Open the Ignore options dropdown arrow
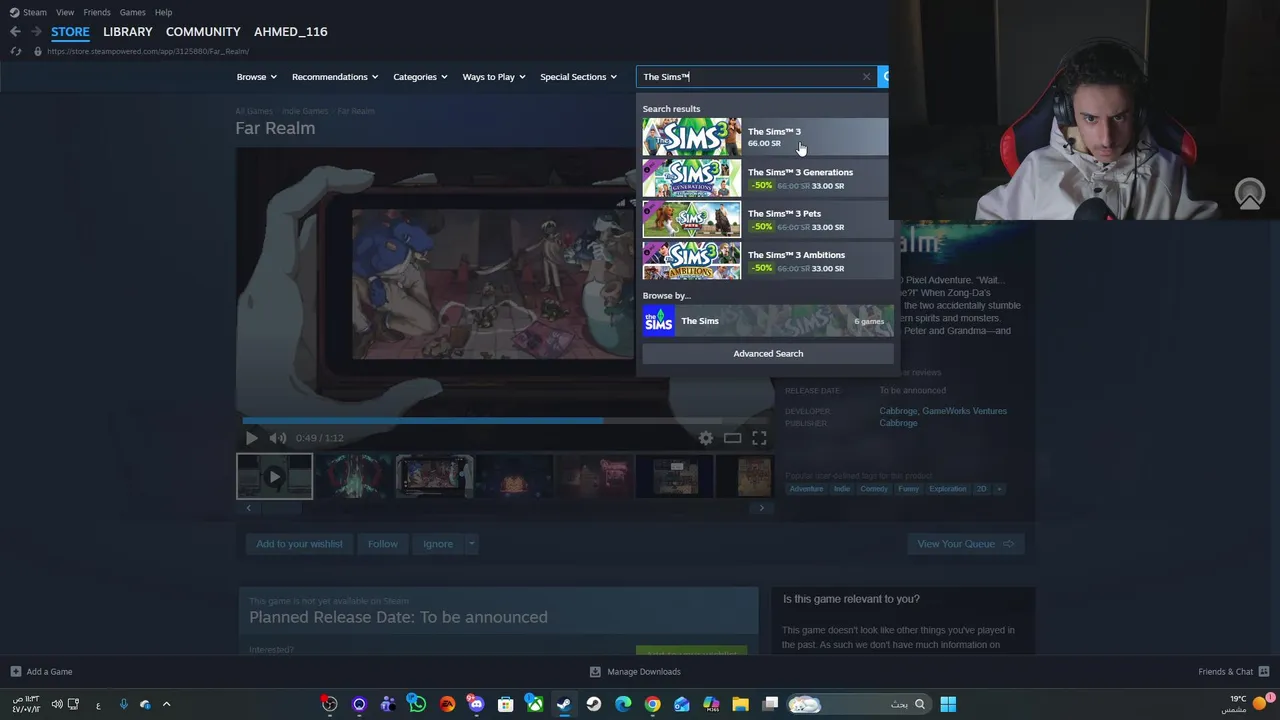 [x=471, y=544]
